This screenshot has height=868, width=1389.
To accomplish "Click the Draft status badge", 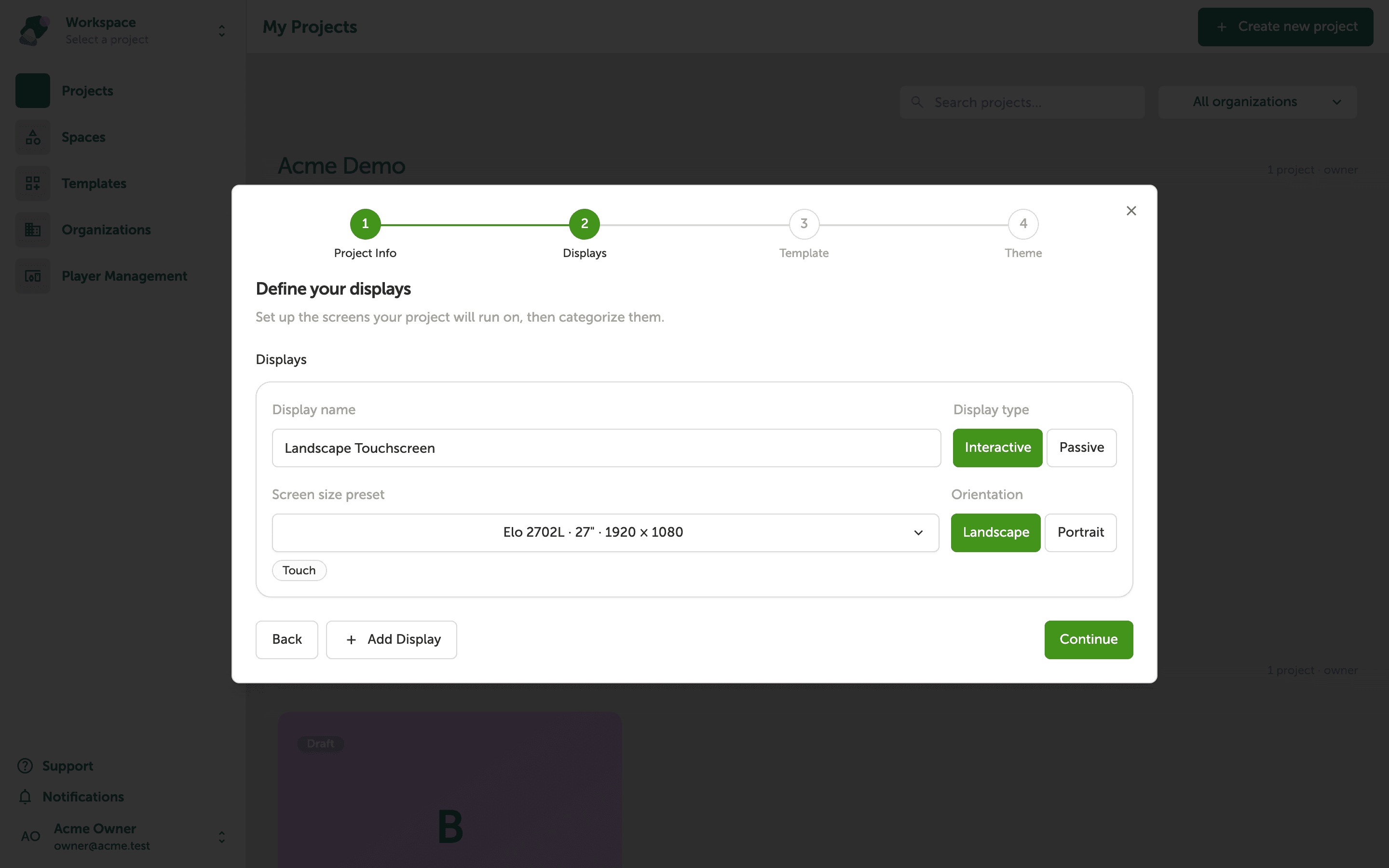I will coord(320,744).
